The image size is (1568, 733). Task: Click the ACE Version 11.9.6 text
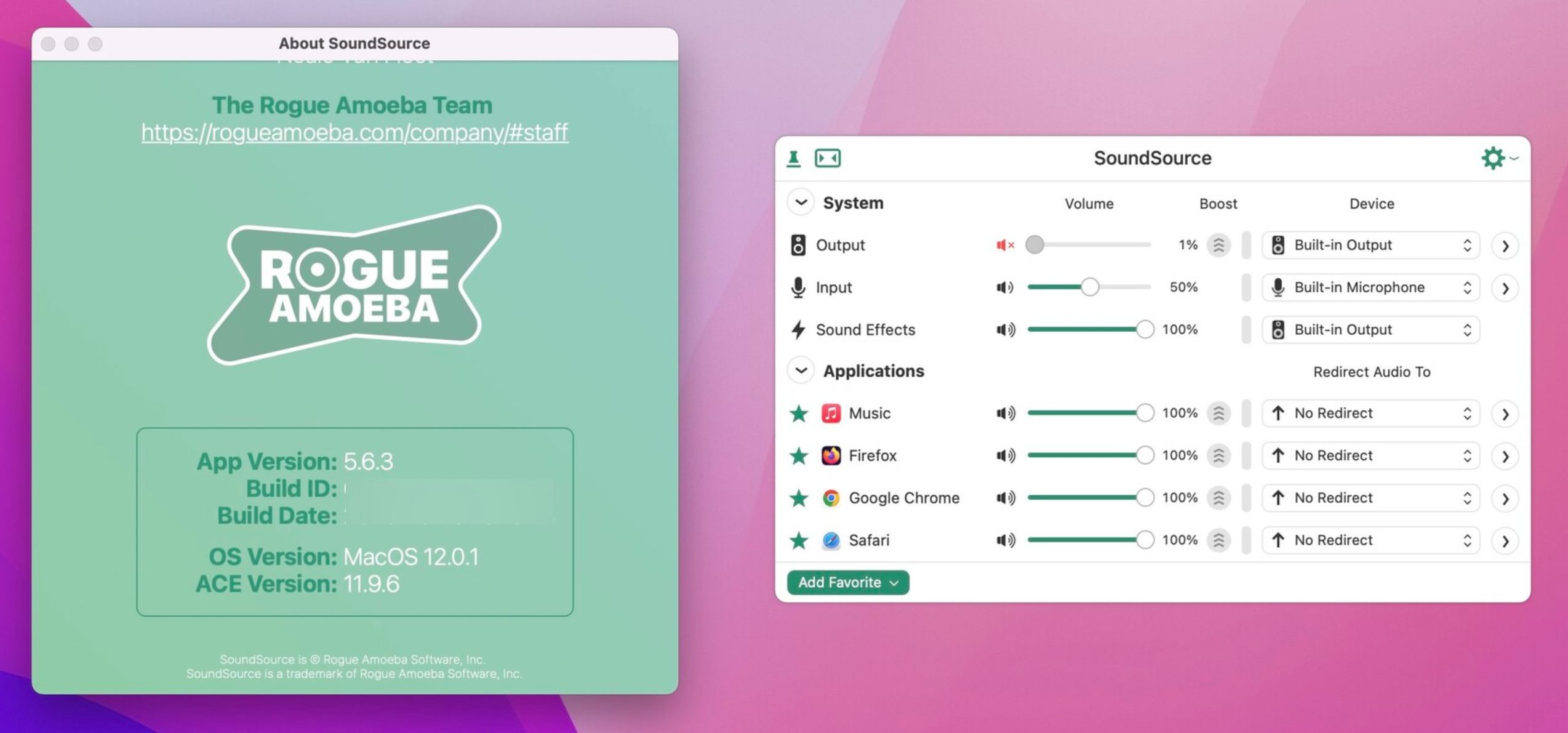point(371,584)
